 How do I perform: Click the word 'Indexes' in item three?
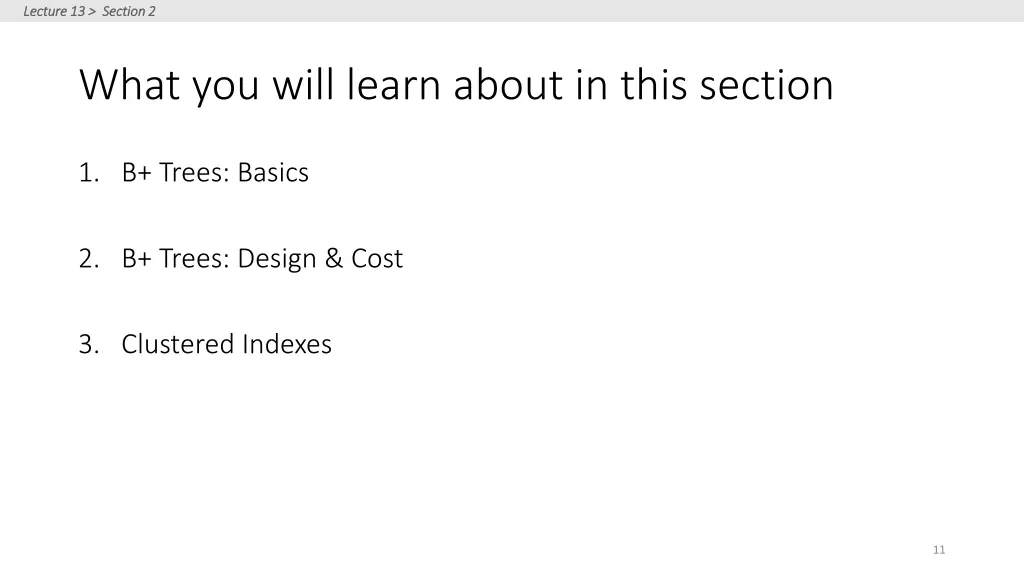click(287, 344)
